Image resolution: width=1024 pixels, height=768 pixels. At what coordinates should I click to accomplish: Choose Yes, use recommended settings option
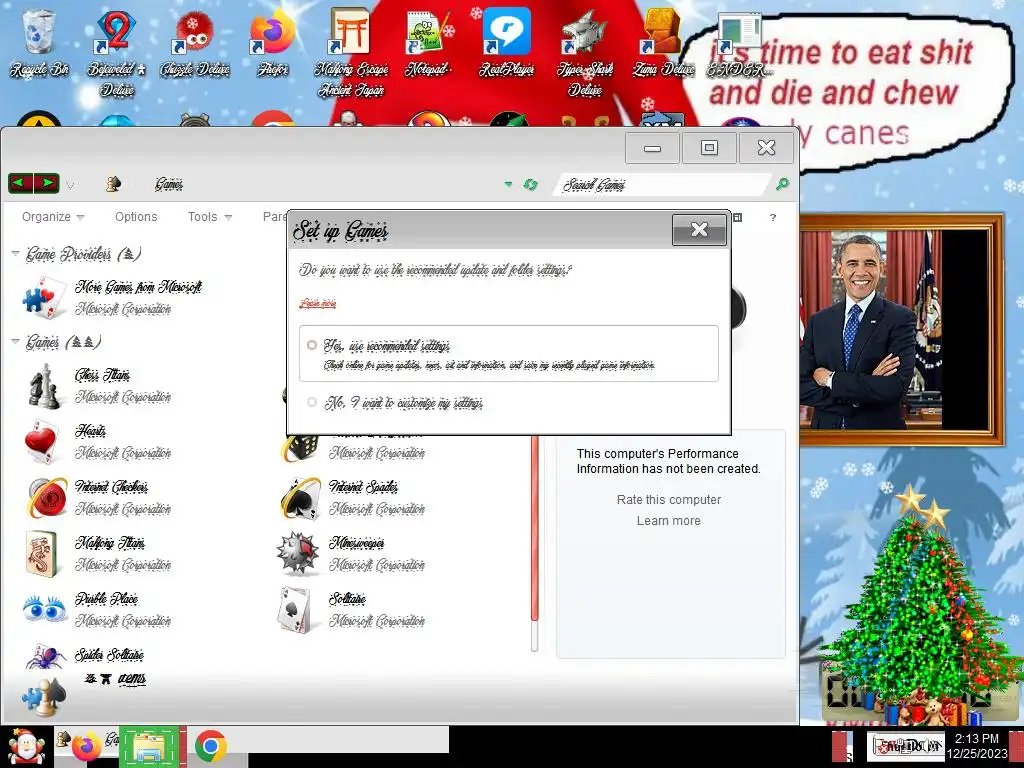tap(508, 353)
